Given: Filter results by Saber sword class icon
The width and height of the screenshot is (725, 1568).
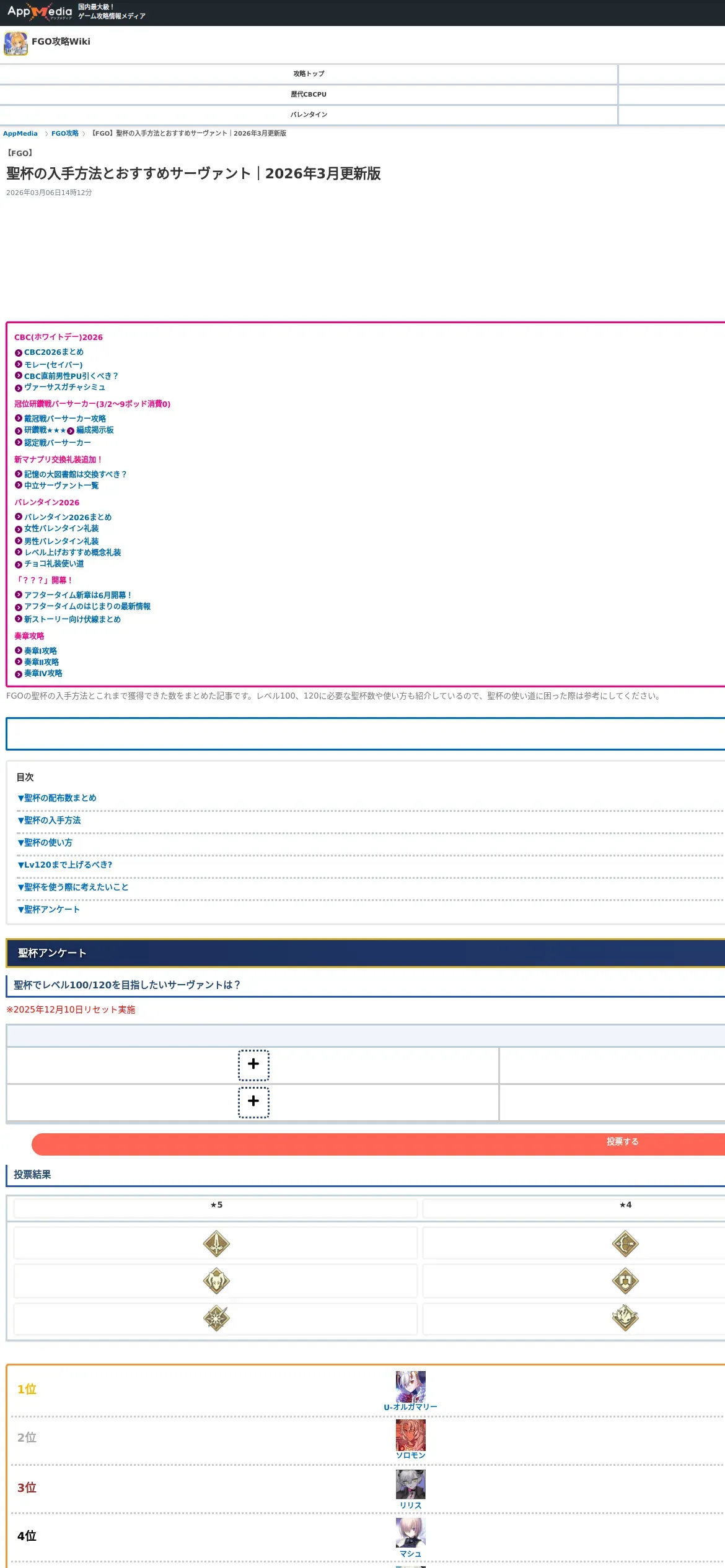Looking at the screenshot, I should [x=216, y=1244].
